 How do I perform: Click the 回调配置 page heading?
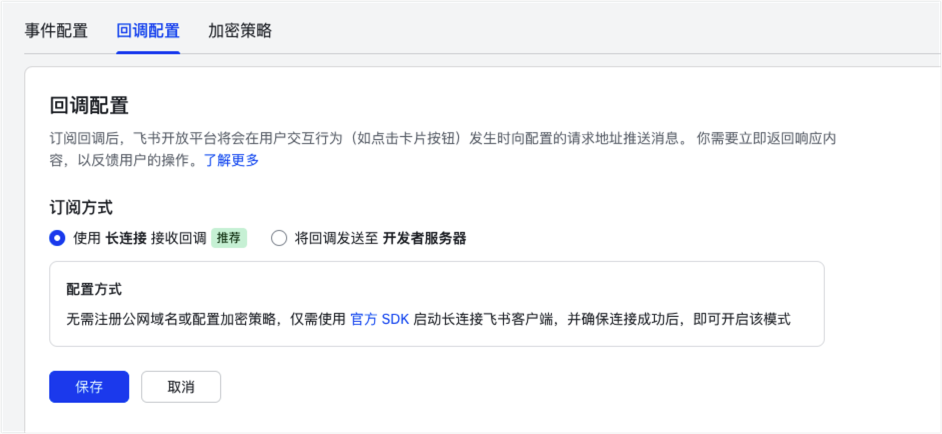[89, 105]
